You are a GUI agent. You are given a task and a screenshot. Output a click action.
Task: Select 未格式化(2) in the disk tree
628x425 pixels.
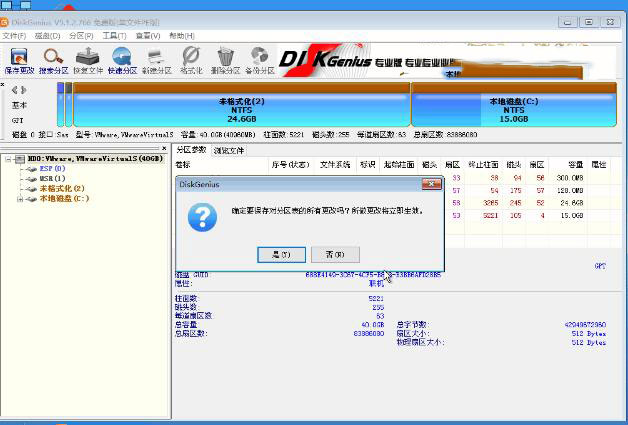pyautogui.click(x=62, y=188)
